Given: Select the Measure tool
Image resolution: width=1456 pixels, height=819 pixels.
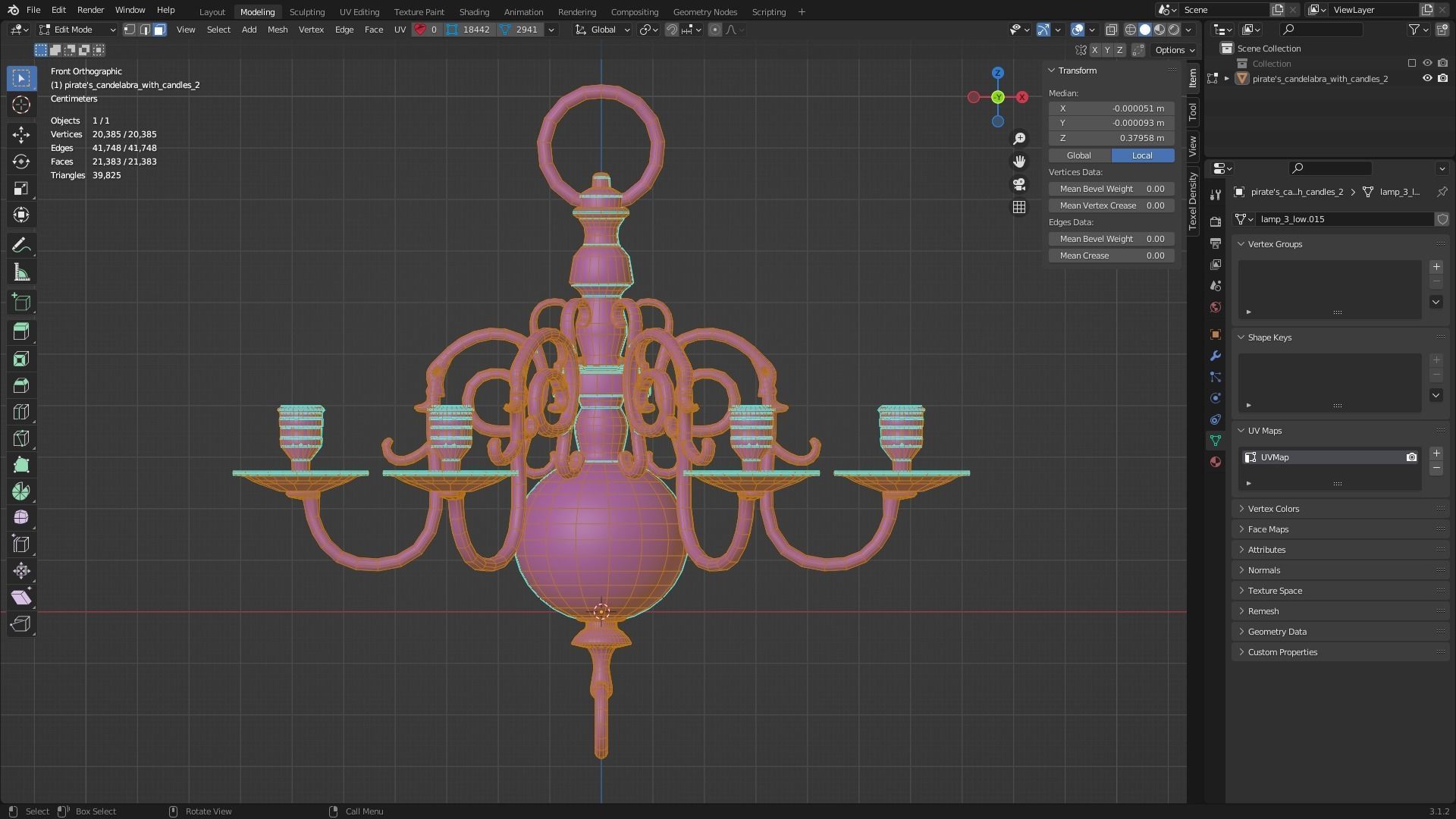Looking at the screenshot, I should point(21,271).
